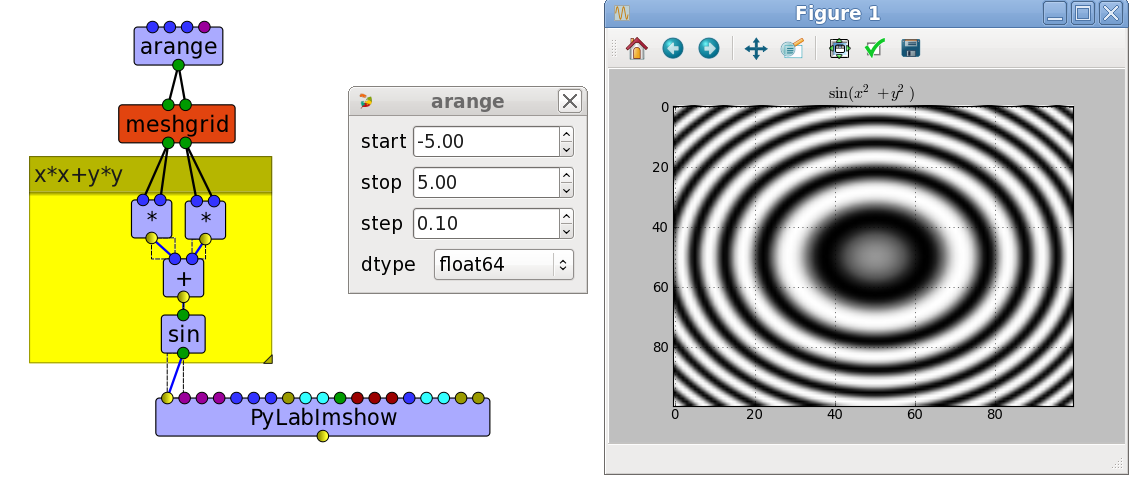Select the Pan axes tool
1136x481 pixels.
[756, 49]
